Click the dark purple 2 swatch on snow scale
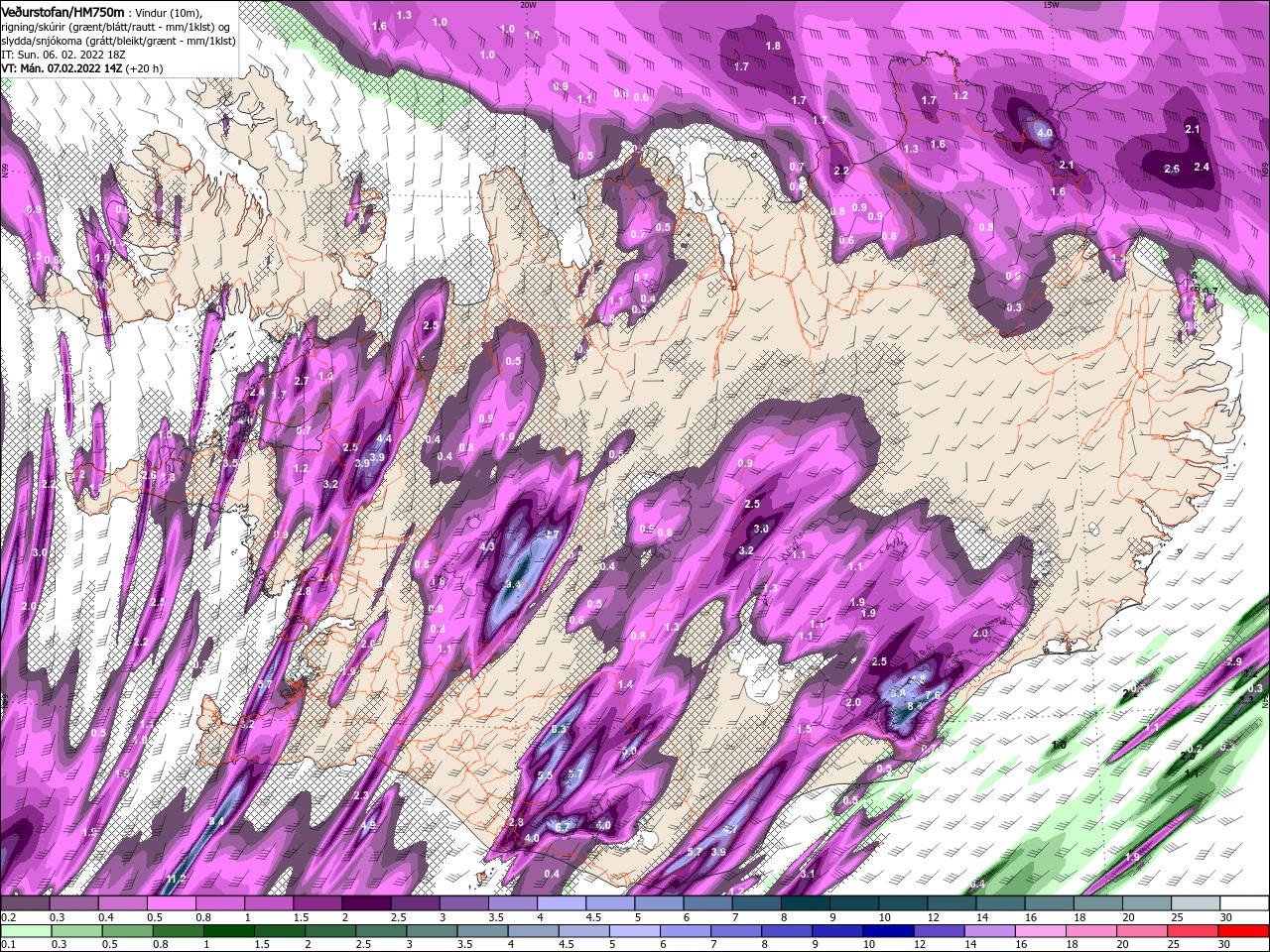This screenshot has width=1270, height=952. click(366, 903)
